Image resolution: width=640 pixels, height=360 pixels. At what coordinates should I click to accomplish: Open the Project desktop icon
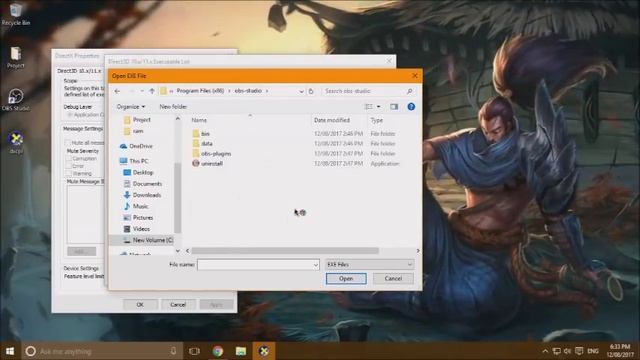click(16, 57)
